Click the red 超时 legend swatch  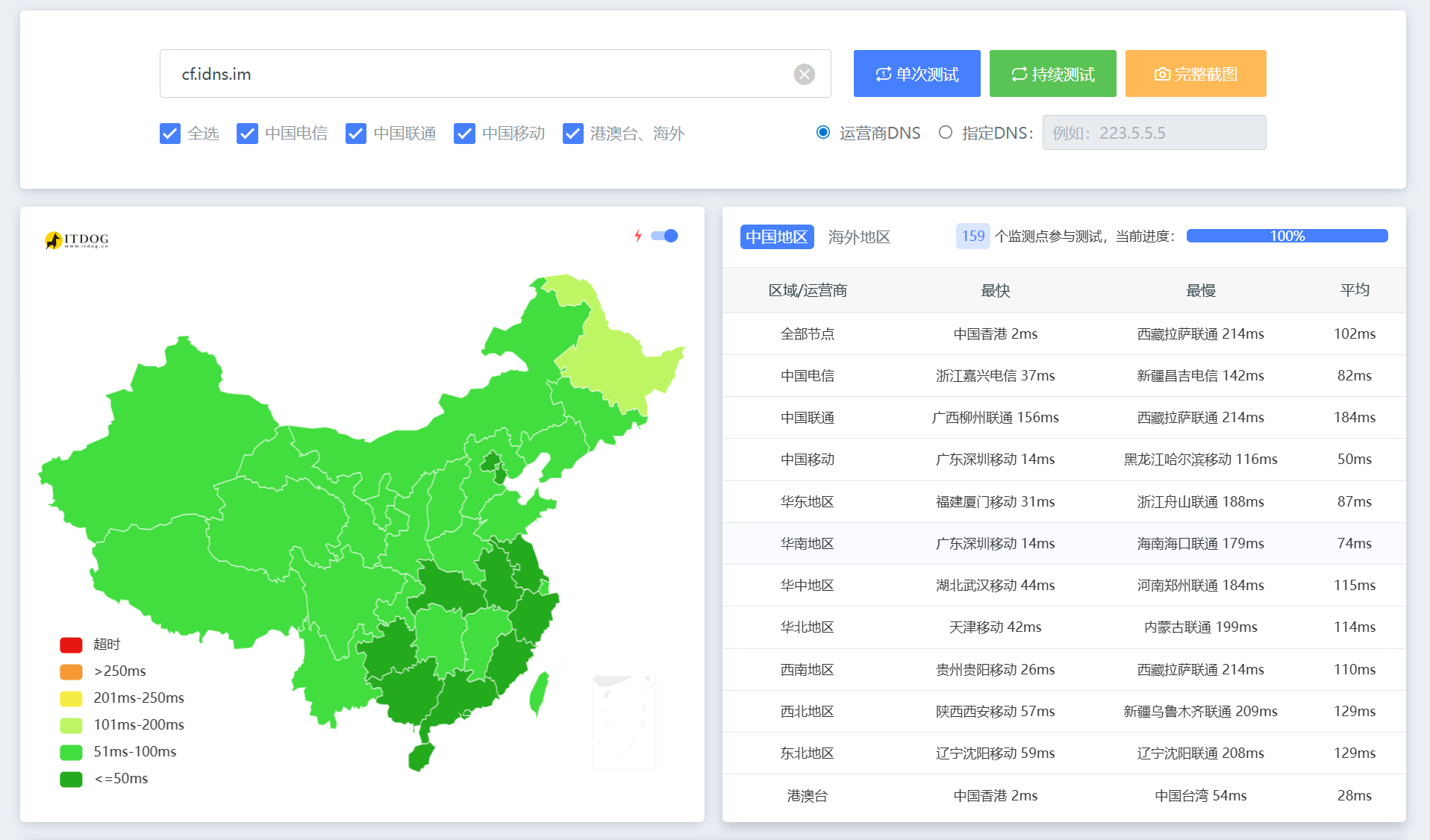pyautogui.click(x=71, y=645)
